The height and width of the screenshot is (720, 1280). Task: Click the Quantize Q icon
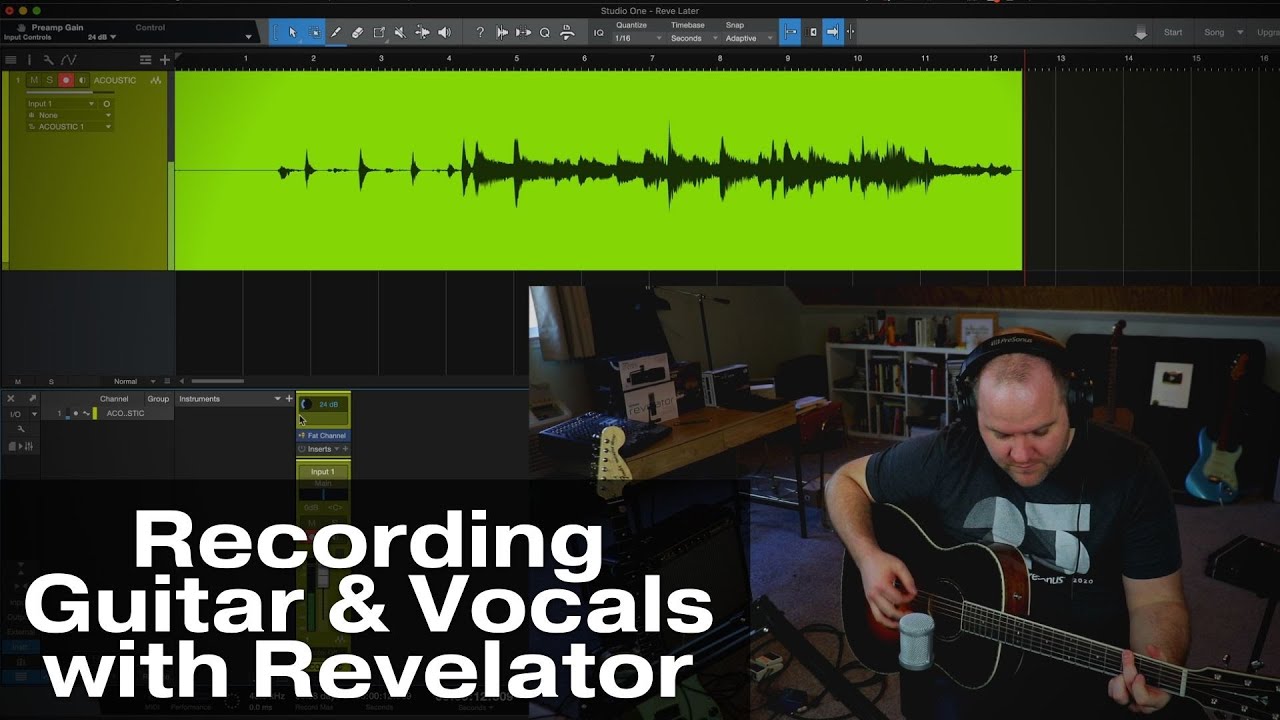click(x=545, y=32)
